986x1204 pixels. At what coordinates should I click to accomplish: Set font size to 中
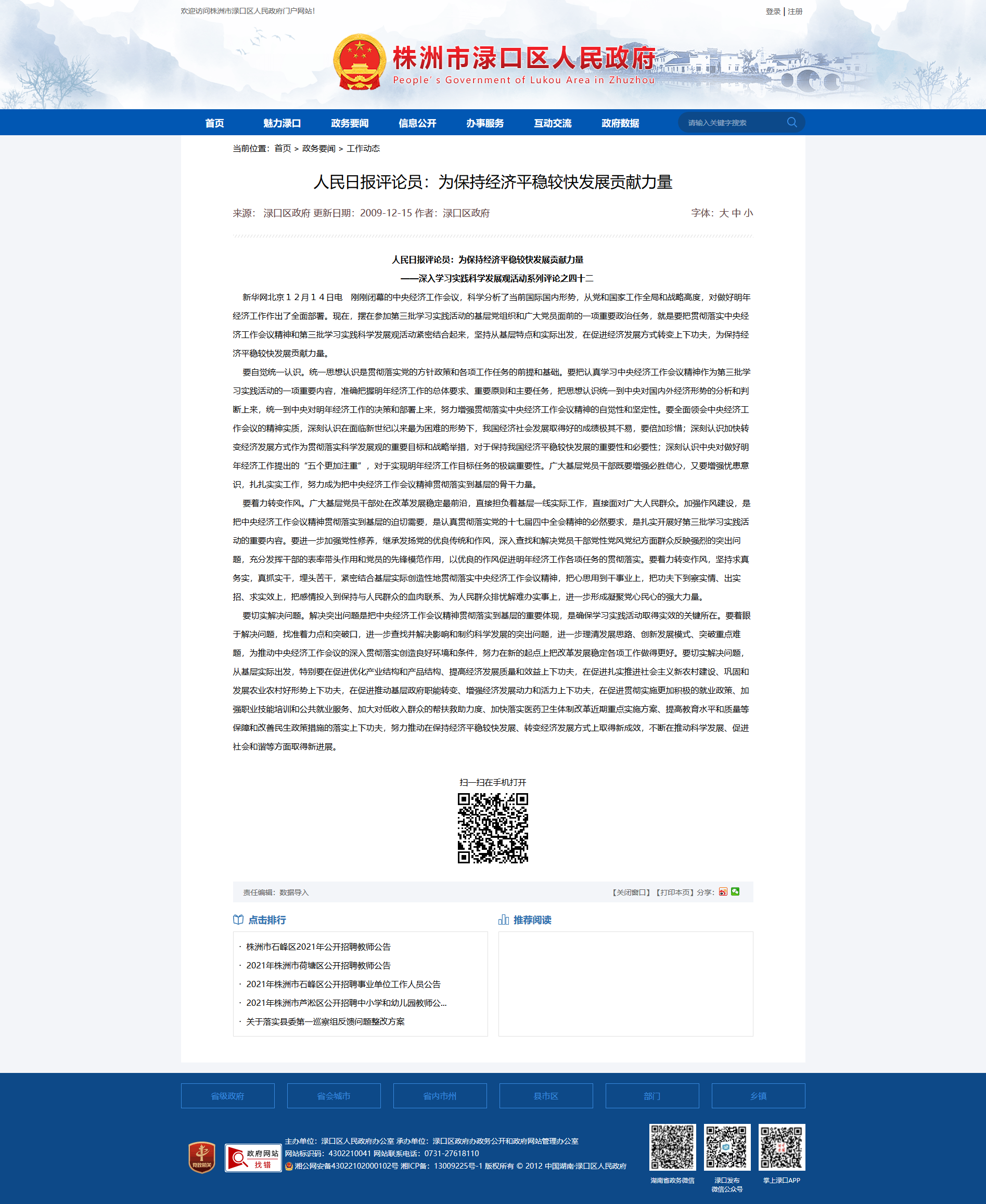click(736, 213)
